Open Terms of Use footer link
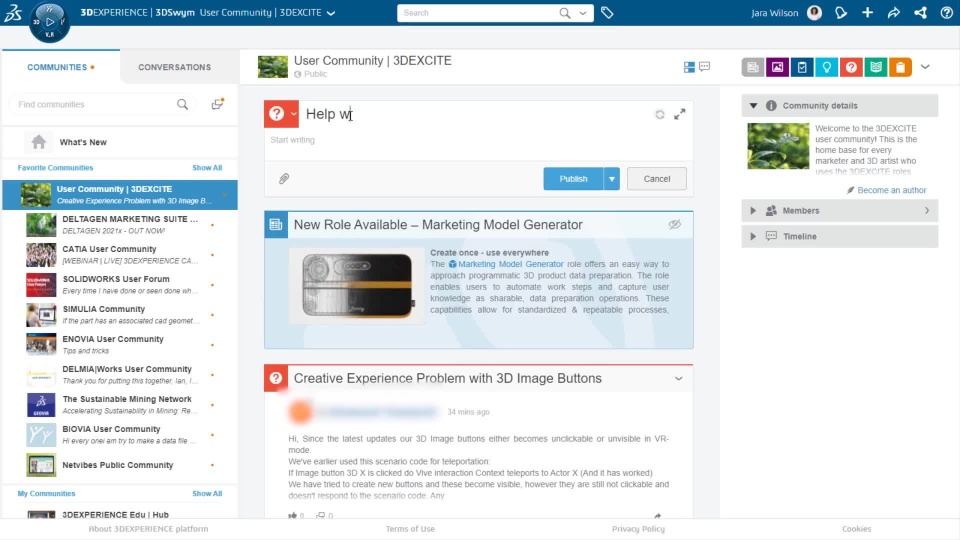960x540 pixels. click(x=410, y=529)
